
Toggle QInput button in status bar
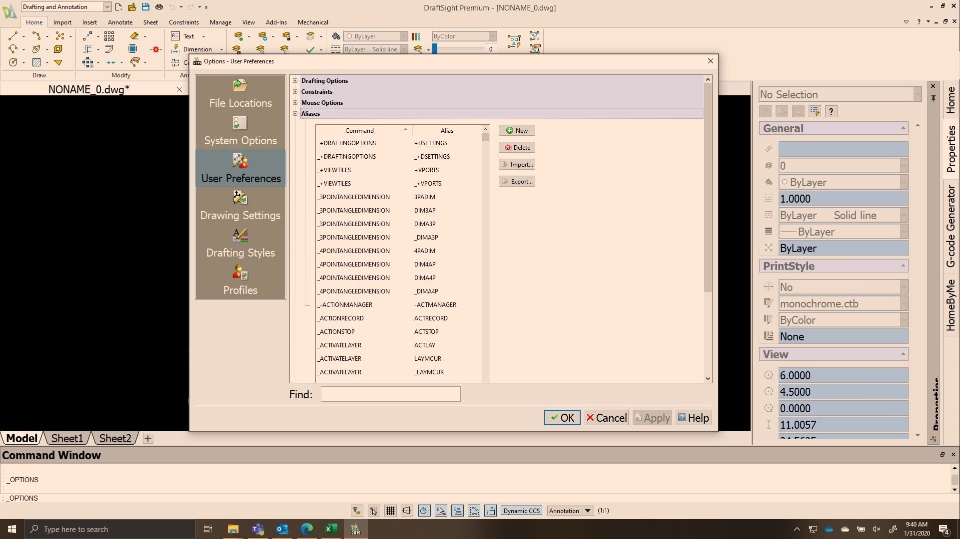(x=490, y=510)
